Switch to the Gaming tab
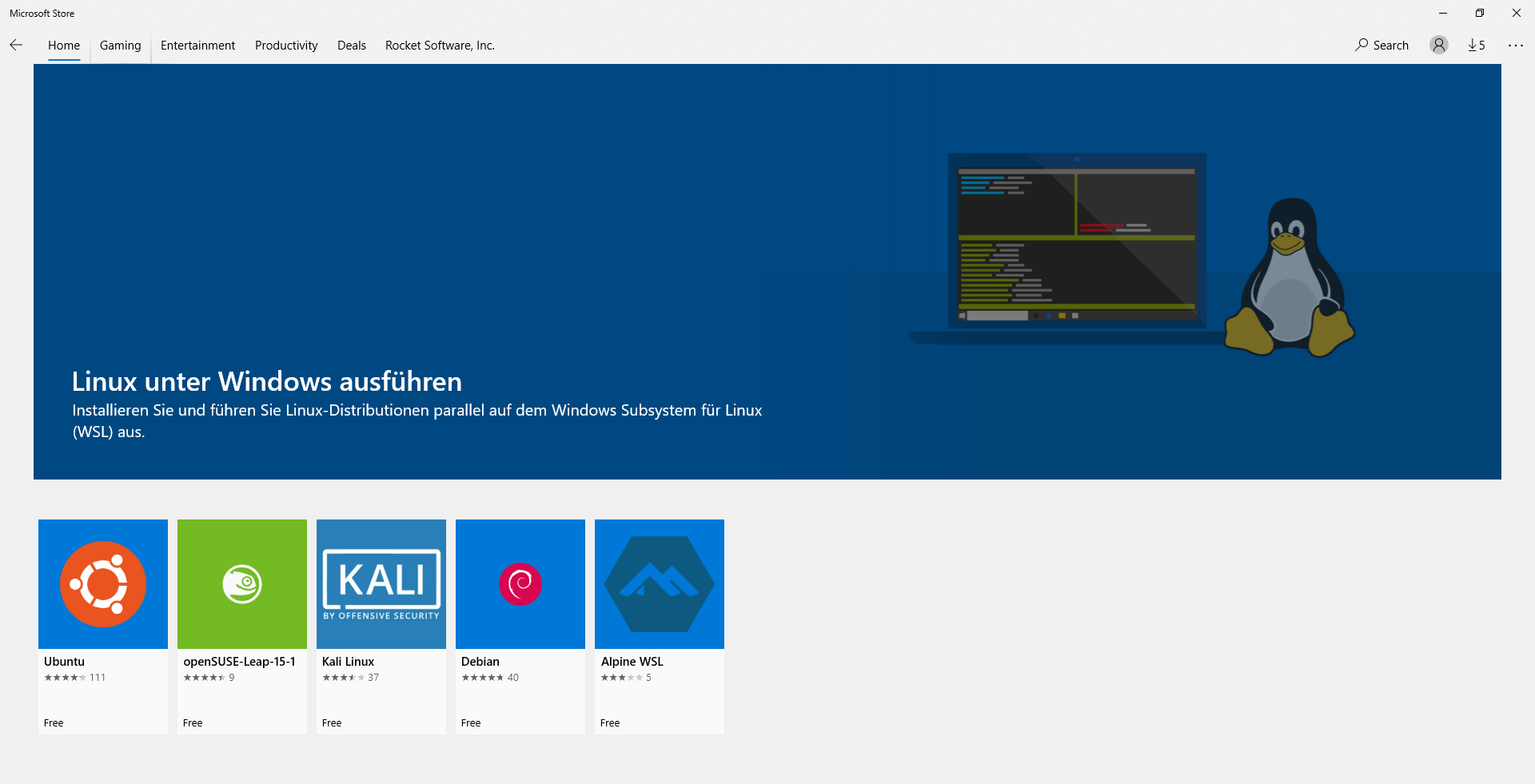Screen dimensions: 1535x784 [121, 46]
